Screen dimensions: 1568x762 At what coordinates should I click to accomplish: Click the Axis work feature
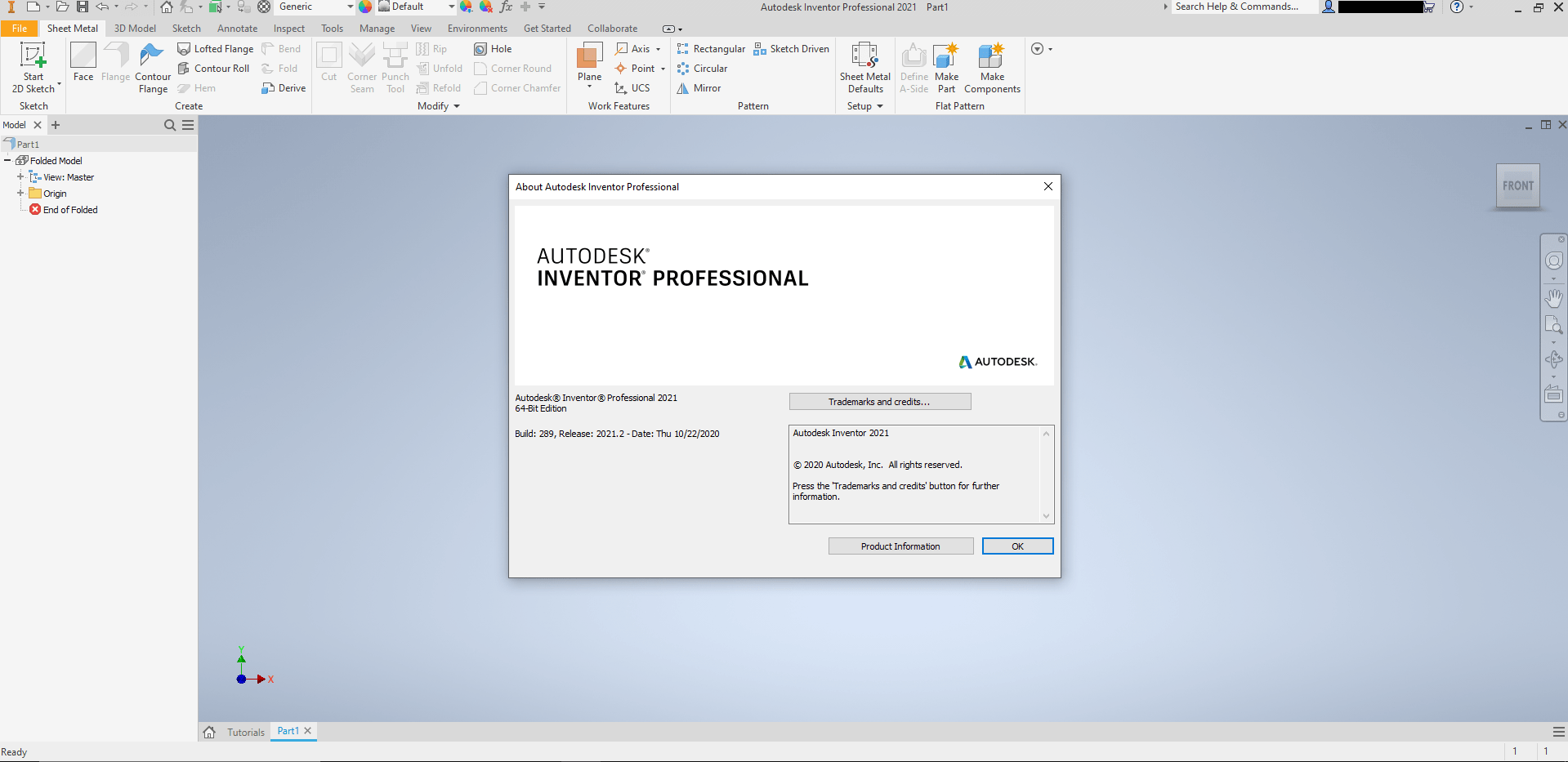click(x=633, y=49)
